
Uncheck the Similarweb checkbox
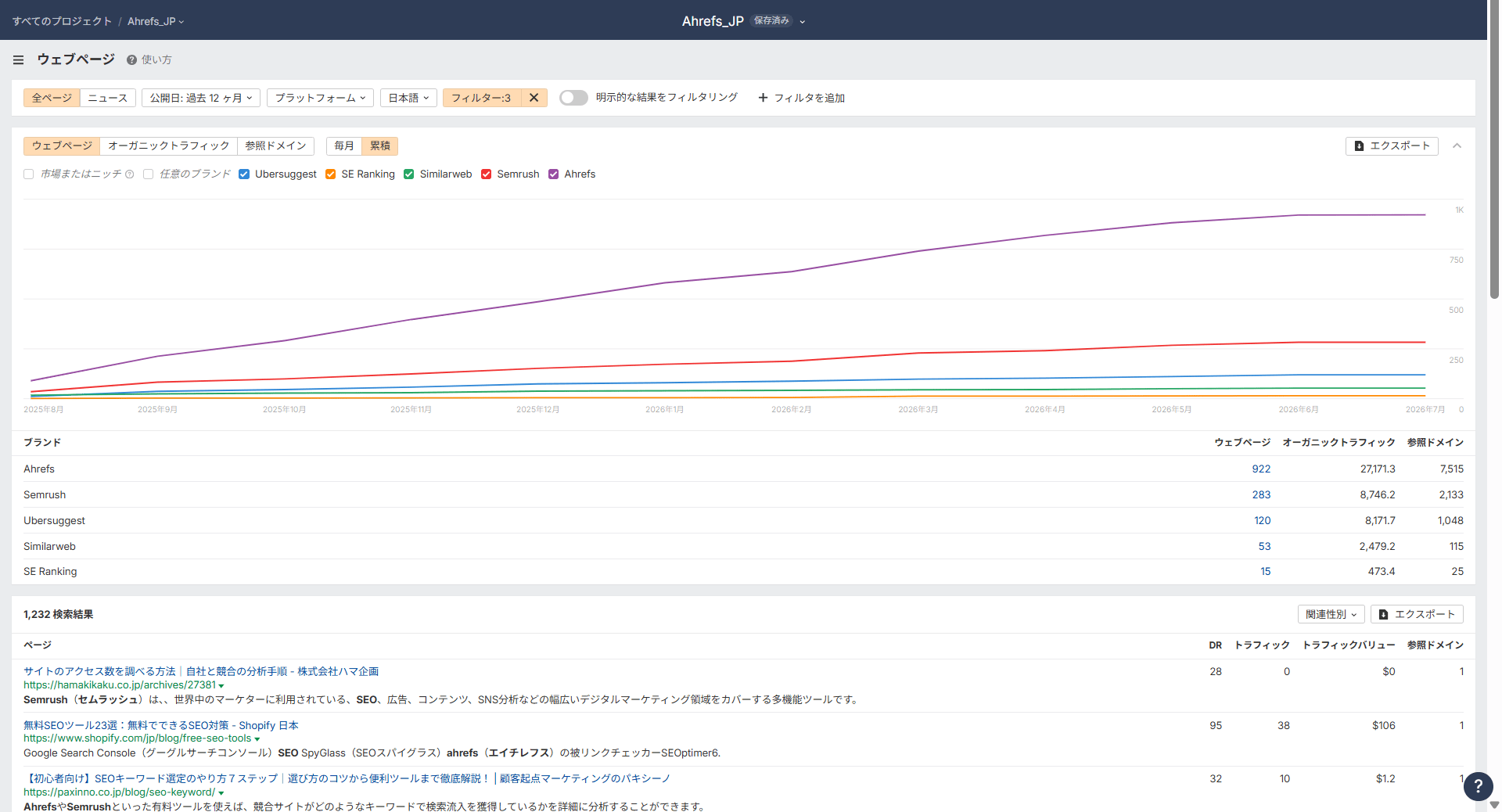[408, 174]
